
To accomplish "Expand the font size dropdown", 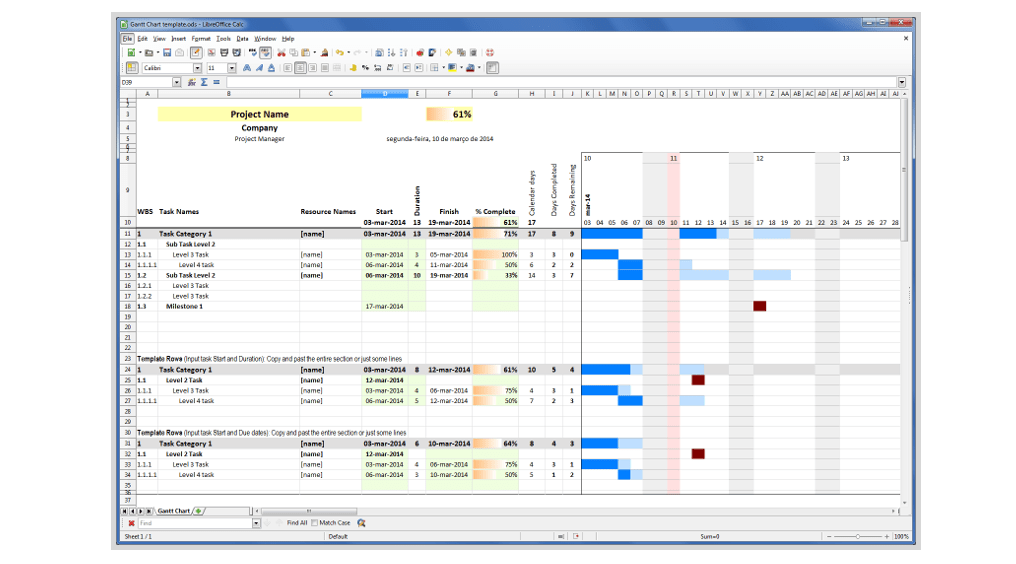I will (232, 68).
